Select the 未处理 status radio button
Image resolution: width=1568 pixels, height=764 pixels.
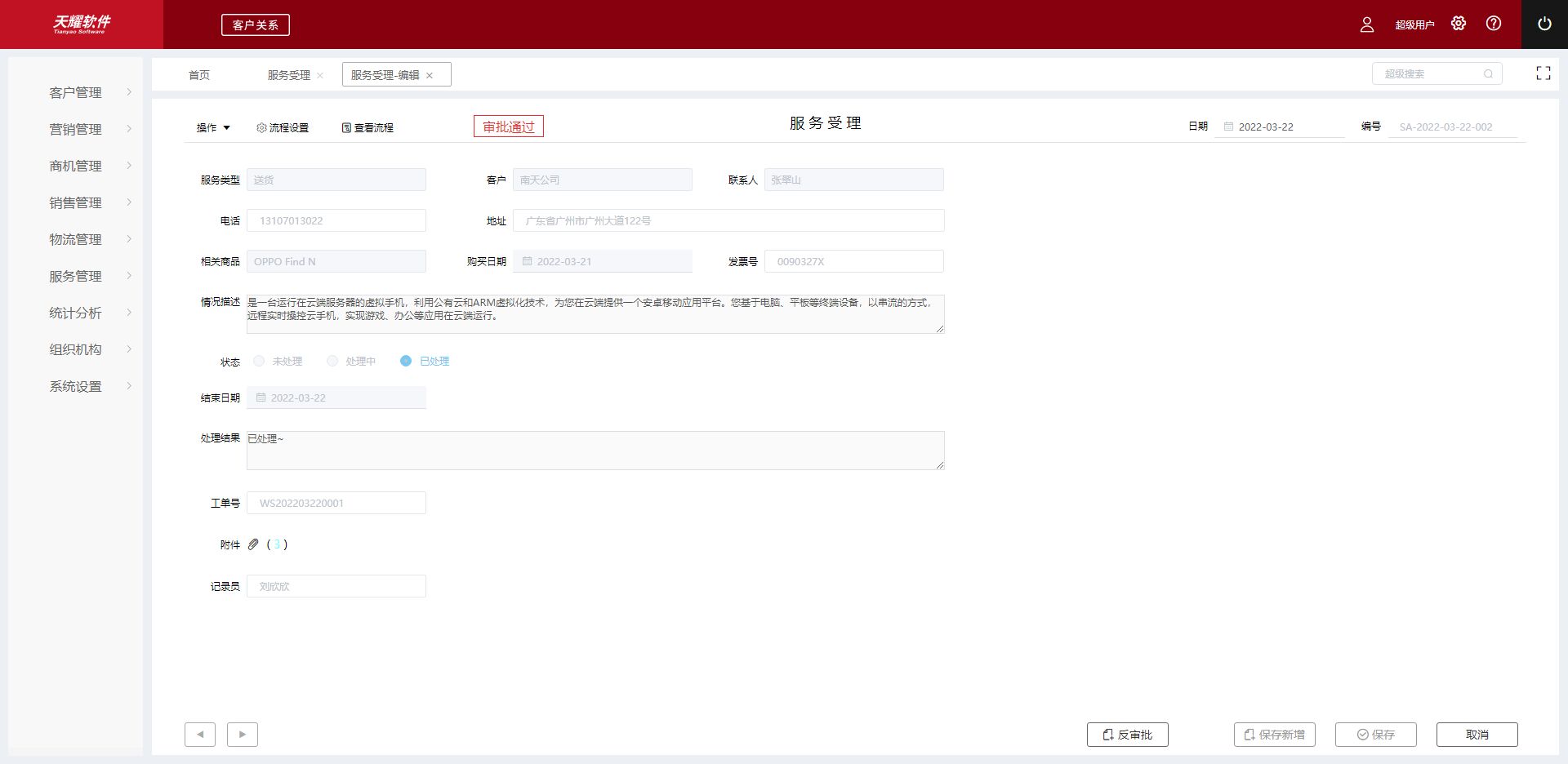(x=259, y=361)
